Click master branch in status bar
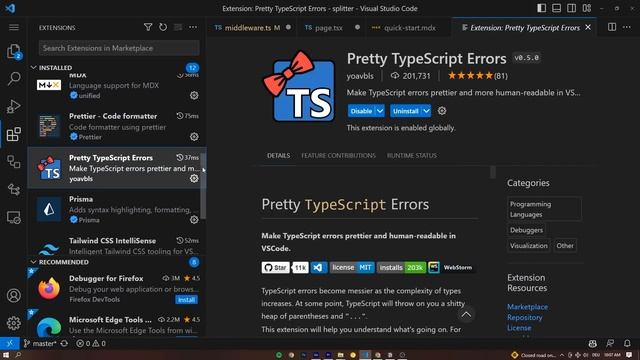Viewport: 640px width, 360px height. [x=40, y=343]
